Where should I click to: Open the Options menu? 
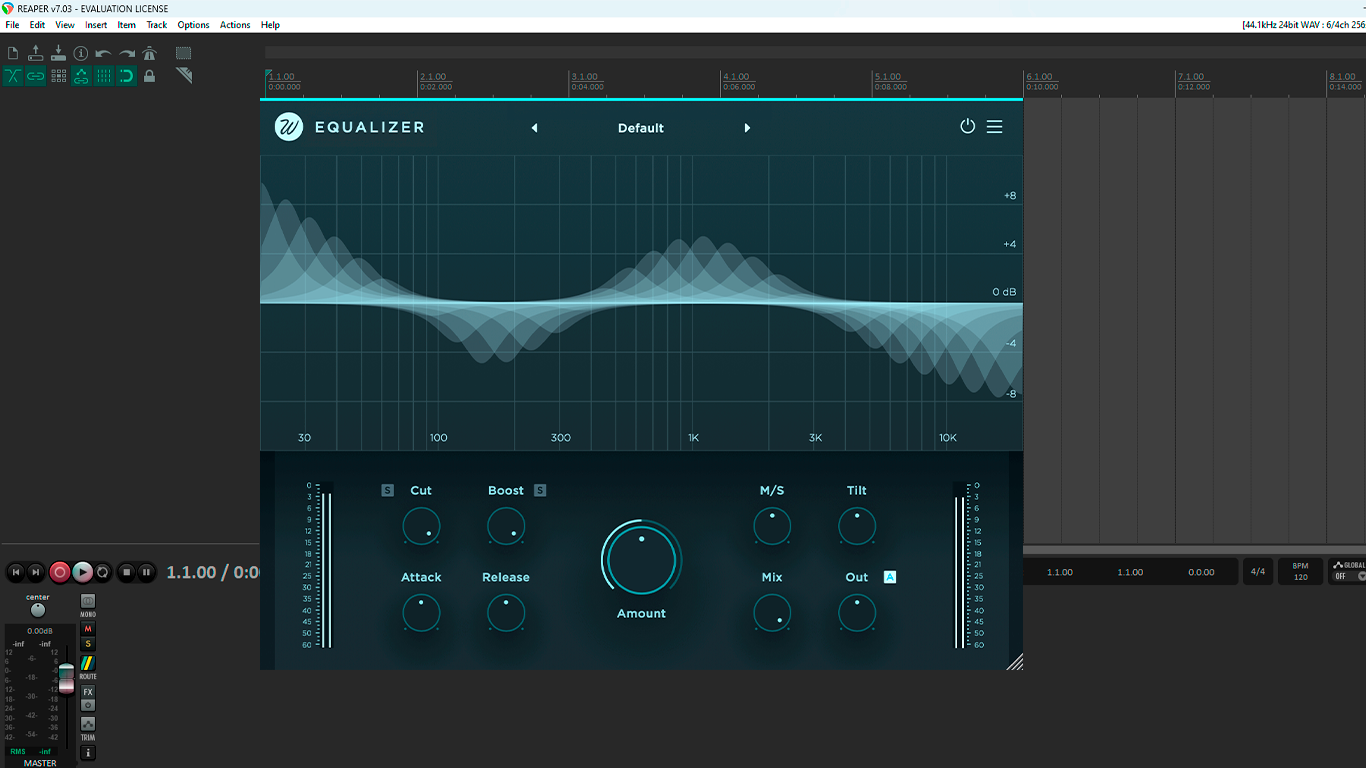(x=194, y=25)
